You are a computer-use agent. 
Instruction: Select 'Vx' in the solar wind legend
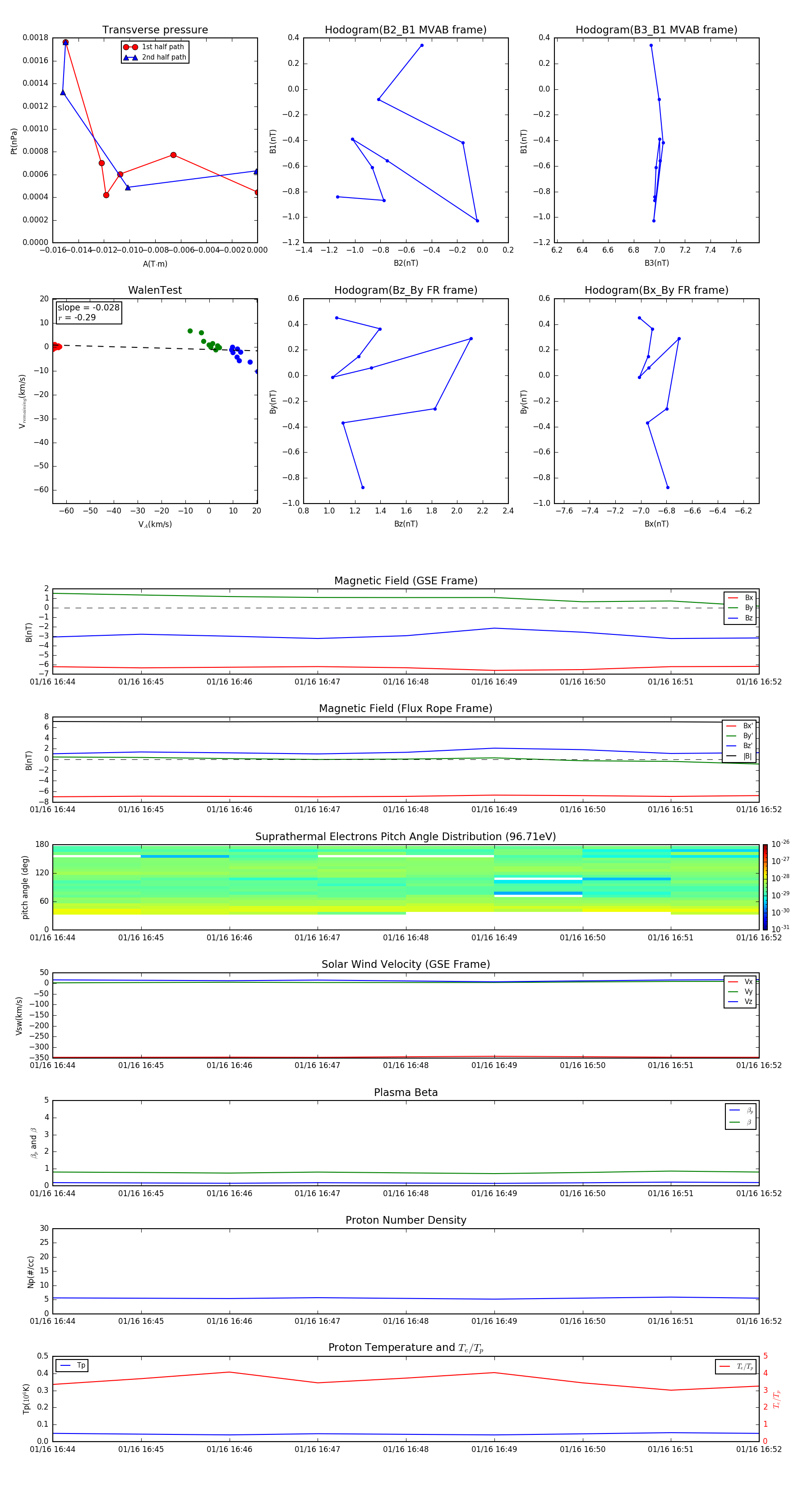coord(741,981)
